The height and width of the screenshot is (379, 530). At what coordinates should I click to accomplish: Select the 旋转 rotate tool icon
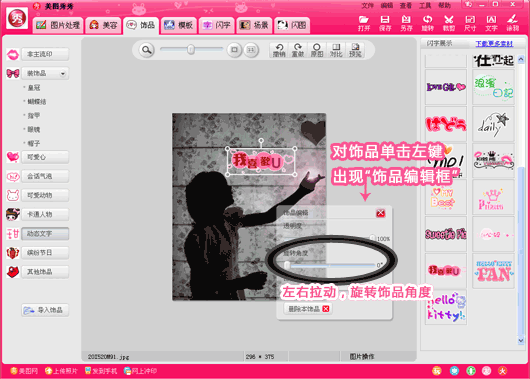click(x=428, y=23)
